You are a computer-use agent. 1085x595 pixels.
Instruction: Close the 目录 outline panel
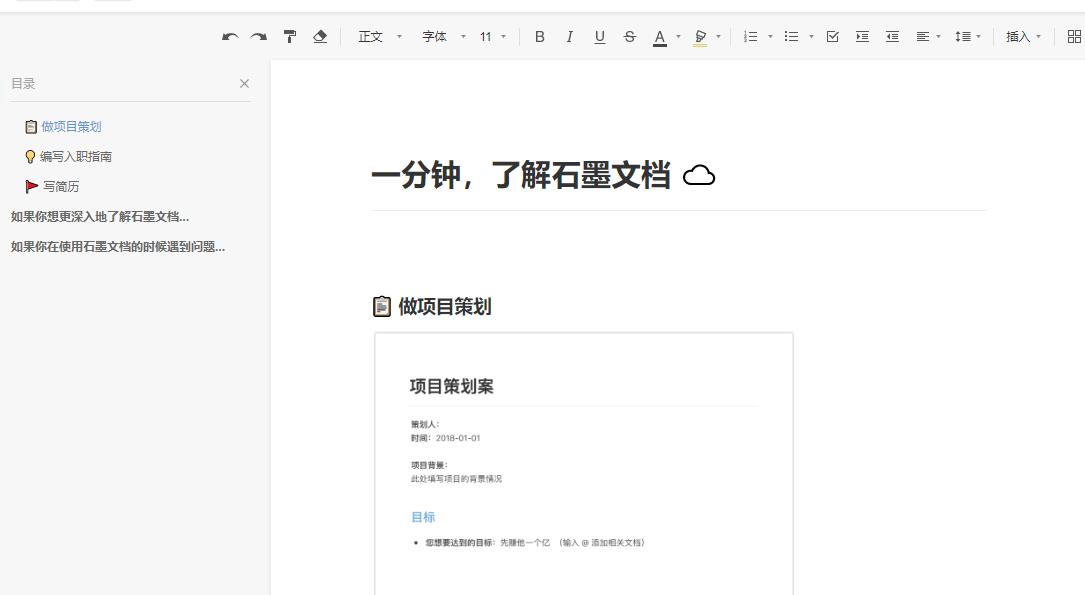click(x=244, y=84)
